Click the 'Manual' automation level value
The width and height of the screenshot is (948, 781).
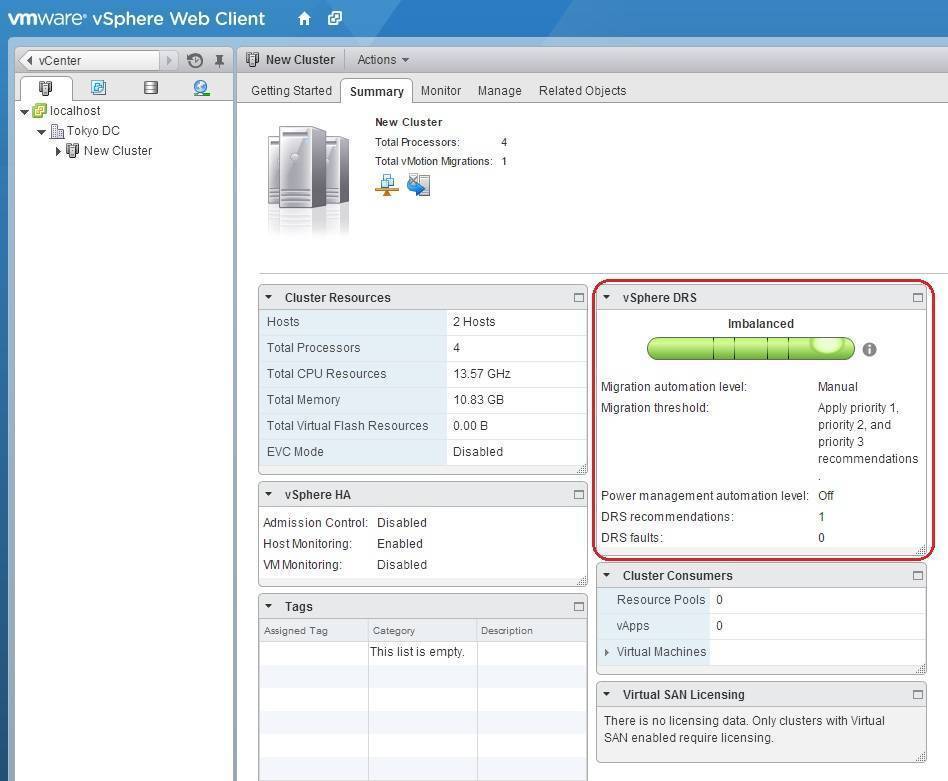837,386
